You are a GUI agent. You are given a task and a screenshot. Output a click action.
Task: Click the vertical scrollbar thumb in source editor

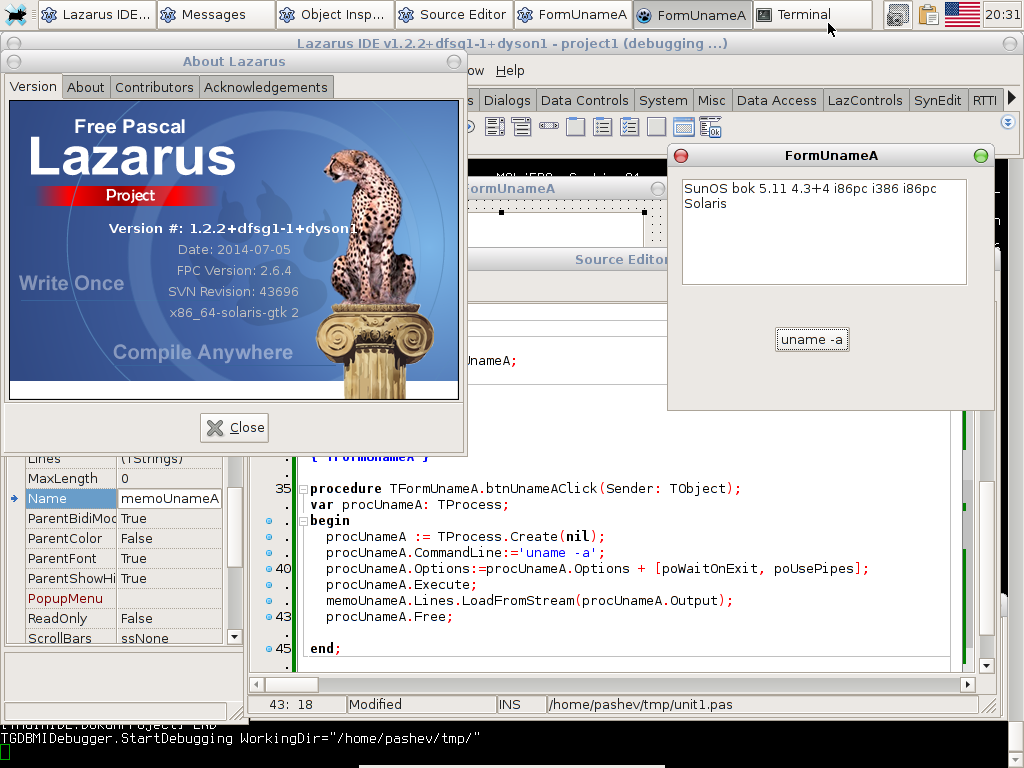(x=986, y=558)
